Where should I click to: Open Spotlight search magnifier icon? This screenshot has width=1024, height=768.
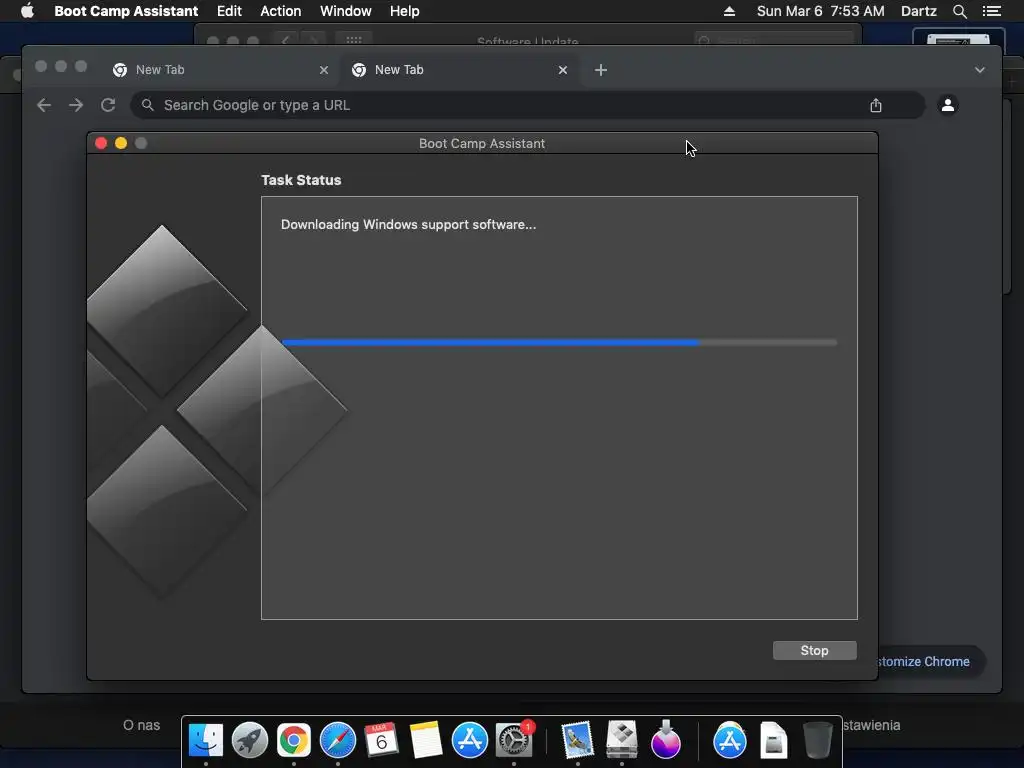959,11
